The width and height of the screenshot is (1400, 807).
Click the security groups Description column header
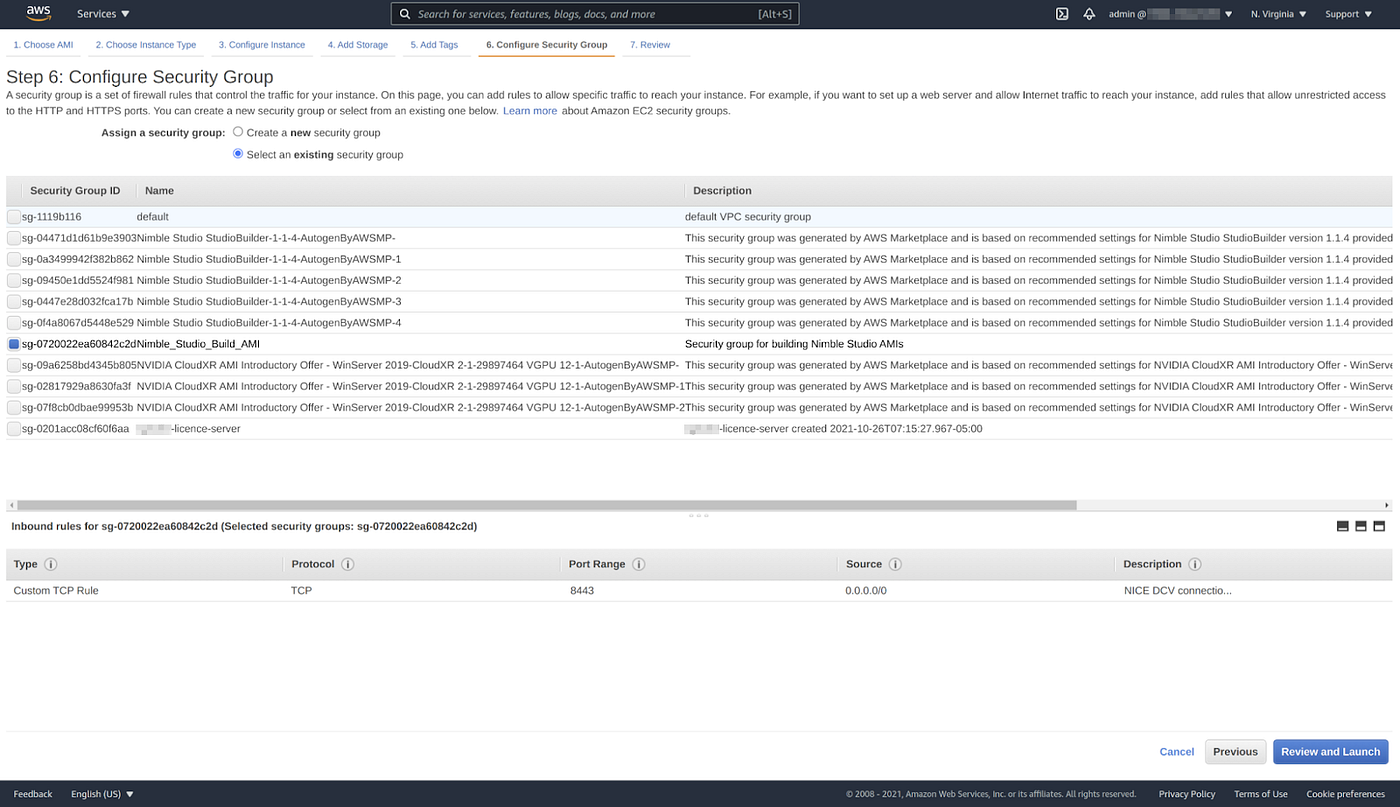tap(722, 190)
